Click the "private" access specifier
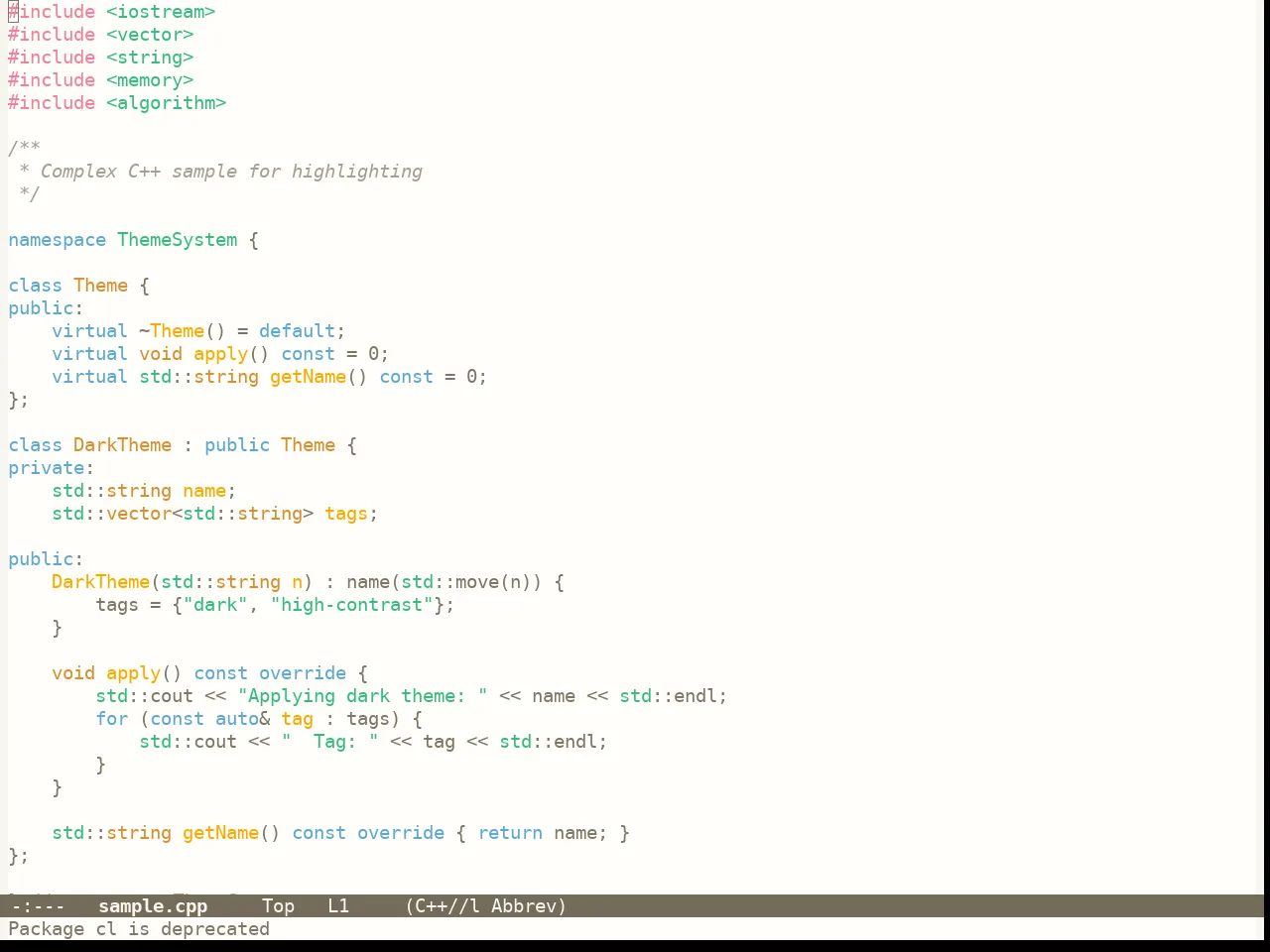 [46, 468]
